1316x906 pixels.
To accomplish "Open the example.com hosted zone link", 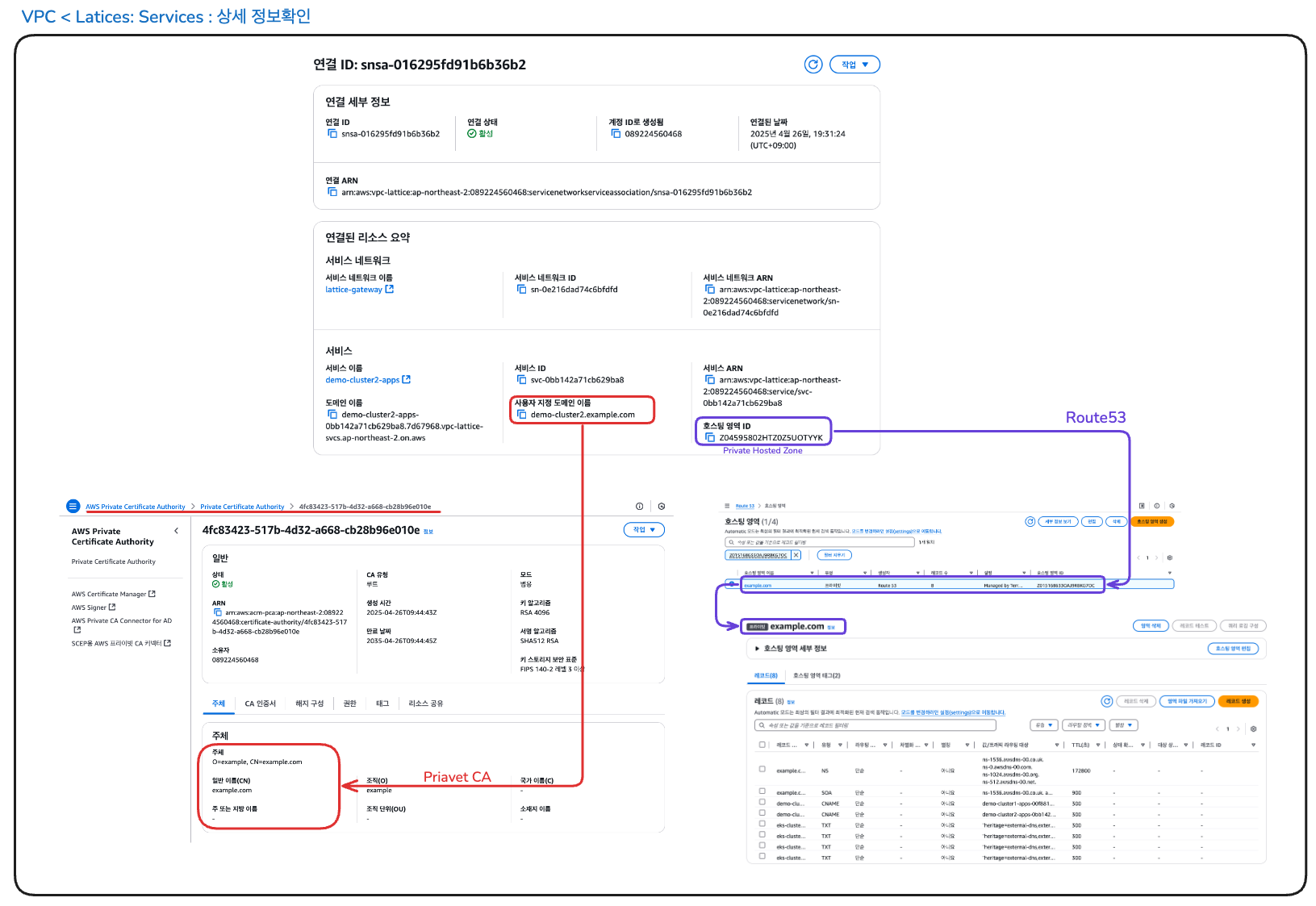I will [x=758, y=586].
